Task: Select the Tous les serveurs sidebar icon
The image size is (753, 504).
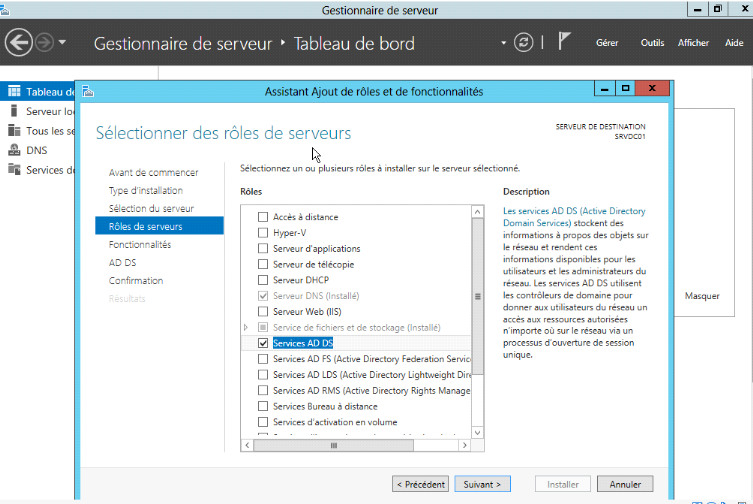Action: [x=14, y=131]
